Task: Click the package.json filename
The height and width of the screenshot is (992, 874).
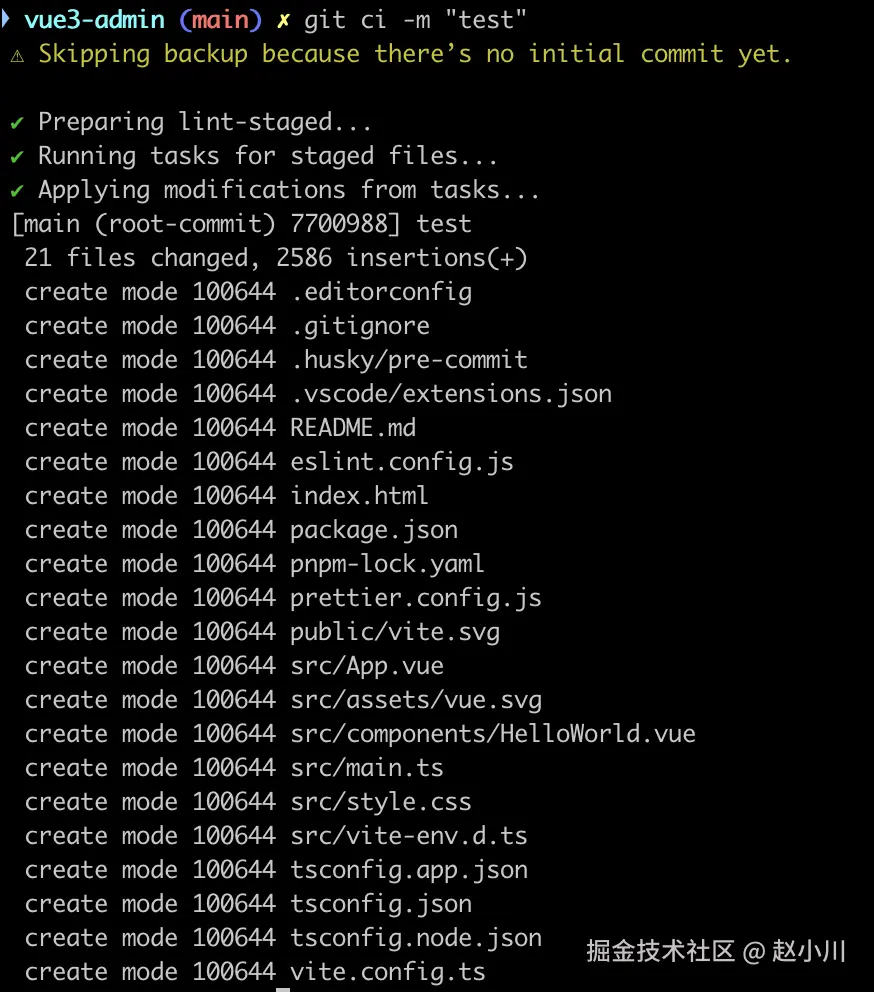Action: point(374,530)
